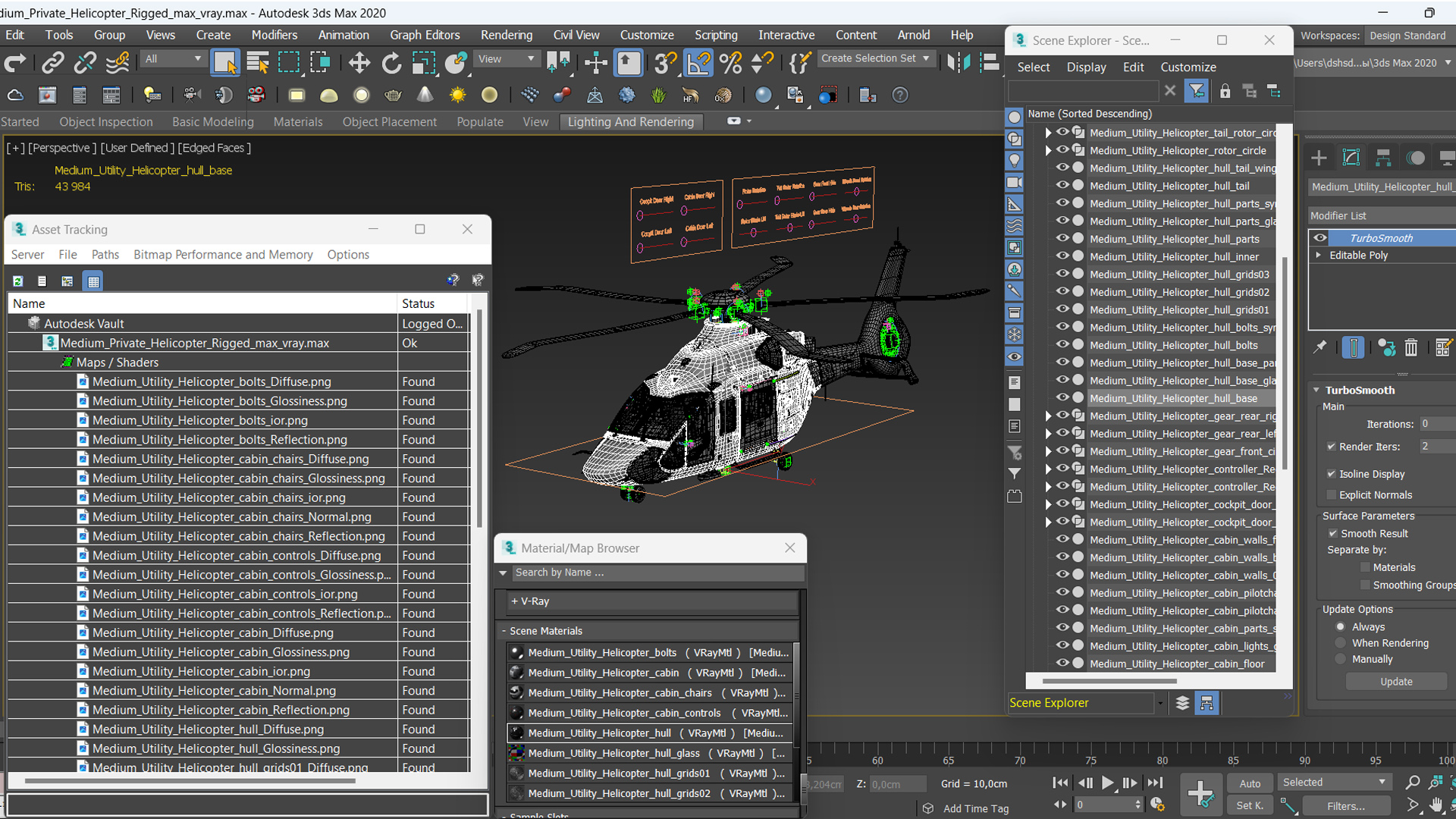Select the Select and Rotate tool
The height and width of the screenshot is (819, 1456).
[x=391, y=63]
